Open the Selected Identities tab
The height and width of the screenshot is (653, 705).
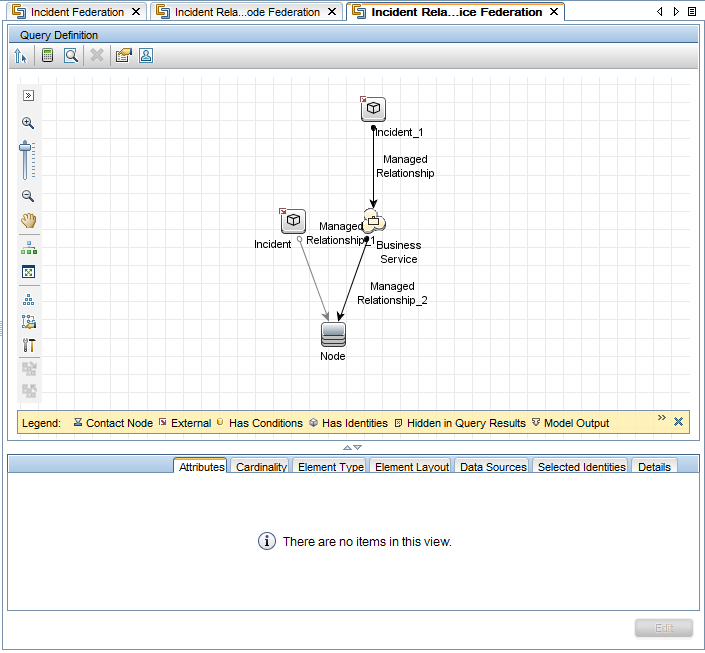tap(581, 467)
